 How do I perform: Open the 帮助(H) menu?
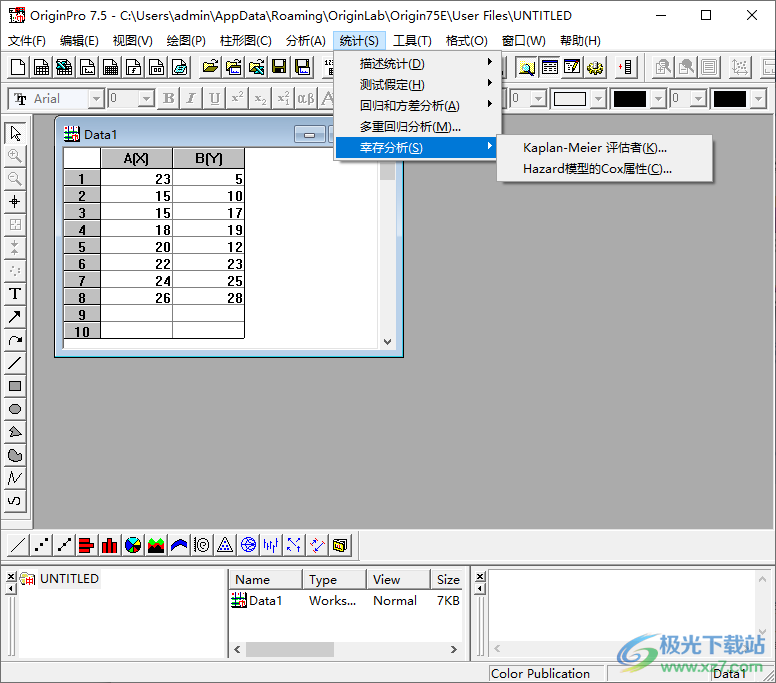tap(580, 41)
